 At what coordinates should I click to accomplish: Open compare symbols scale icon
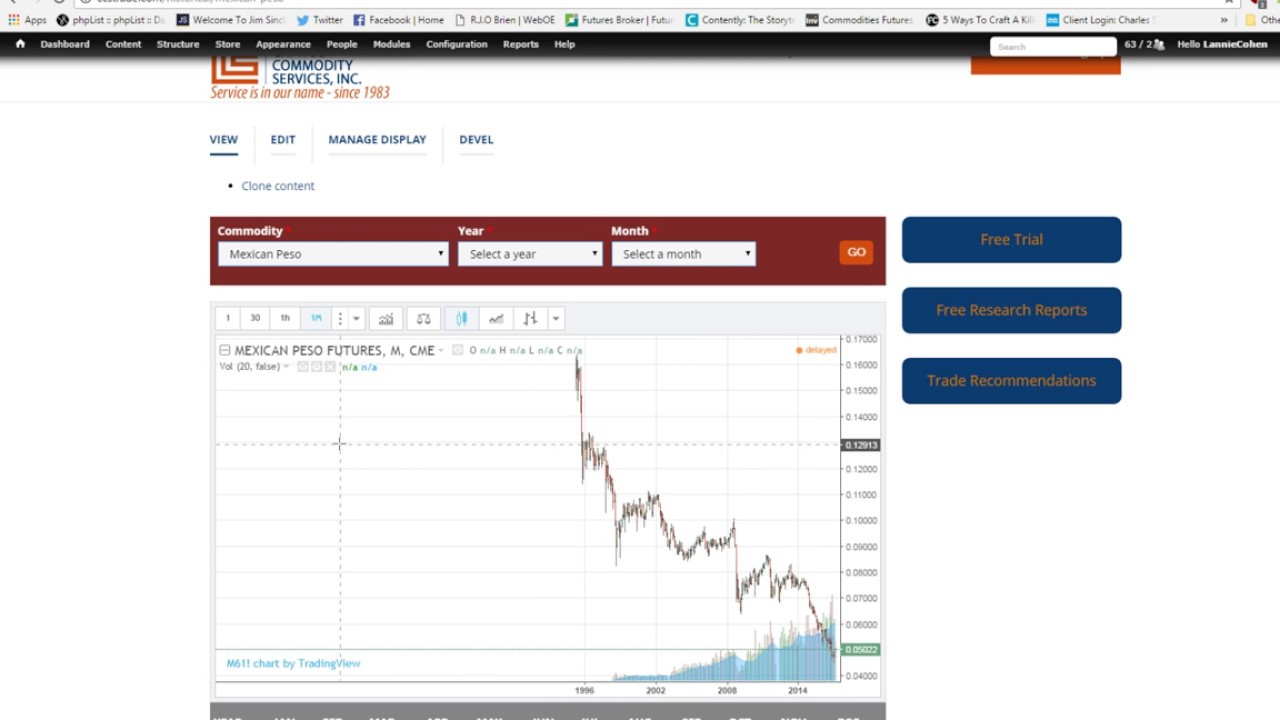pyautogui.click(x=424, y=318)
